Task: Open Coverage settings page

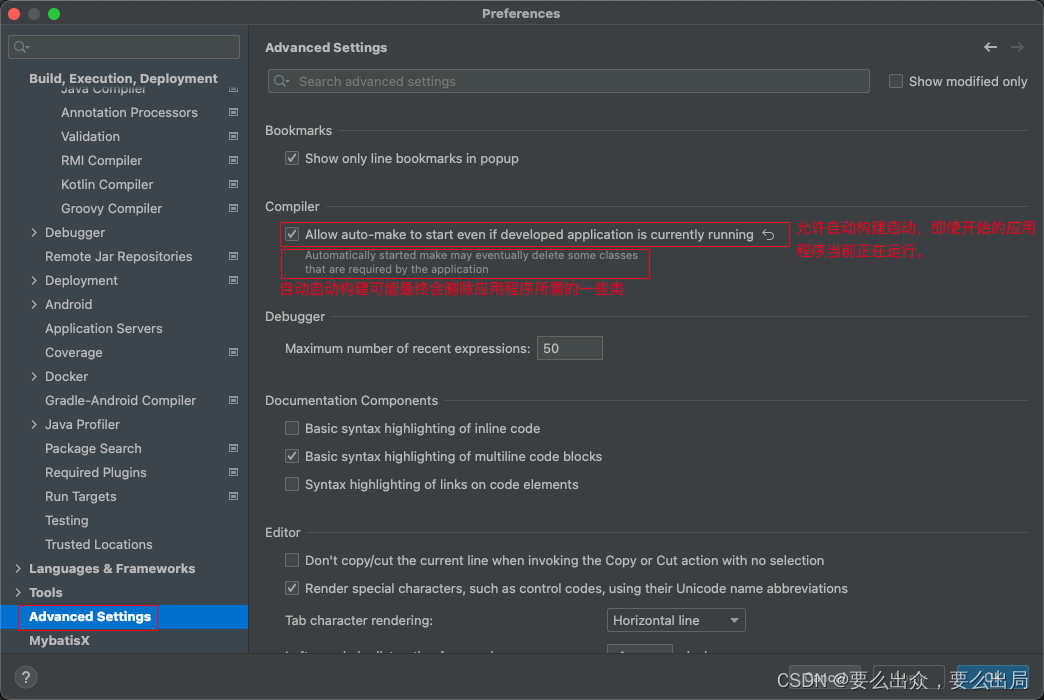Action: tap(73, 352)
